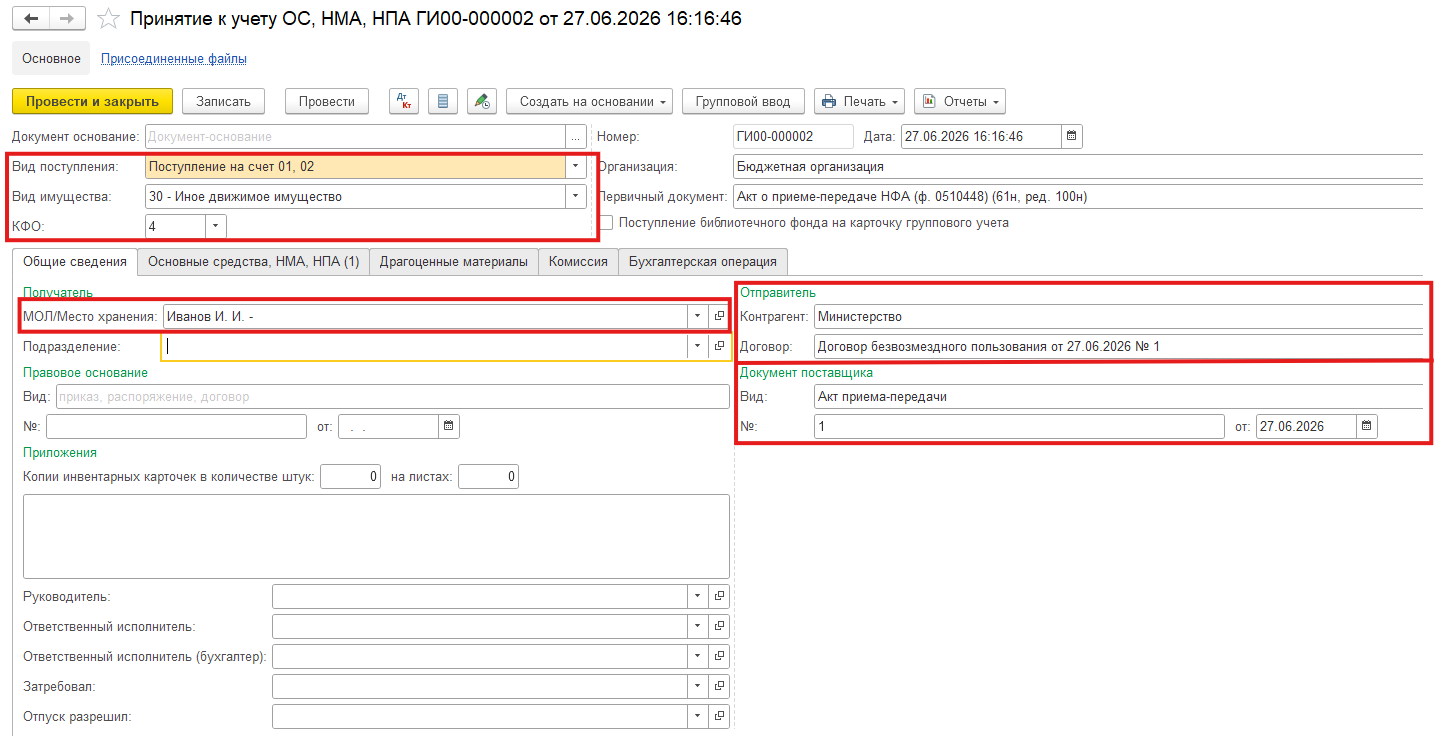Show Дт/Кт postings of the document
Screen dimensions: 1434x736
pyautogui.click(x=404, y=101)
